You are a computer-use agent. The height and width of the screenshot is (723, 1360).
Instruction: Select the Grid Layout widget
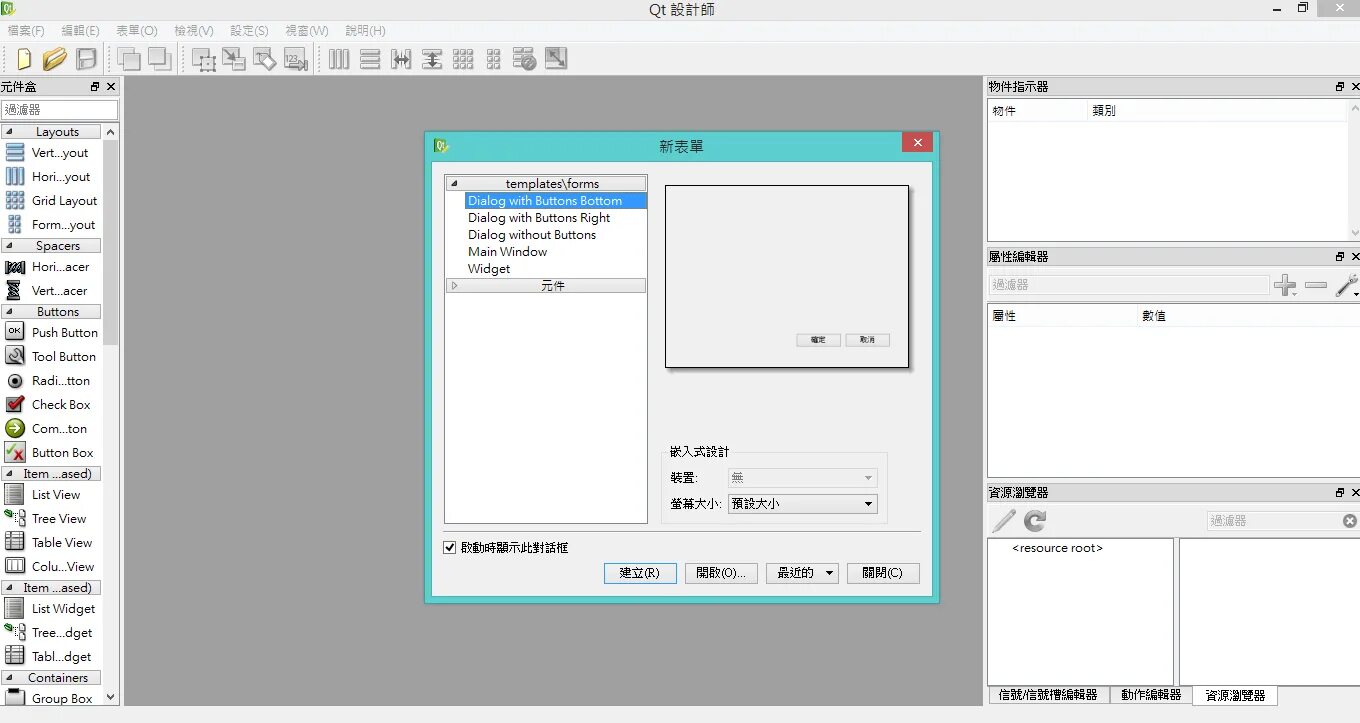[x=52, y=201]
